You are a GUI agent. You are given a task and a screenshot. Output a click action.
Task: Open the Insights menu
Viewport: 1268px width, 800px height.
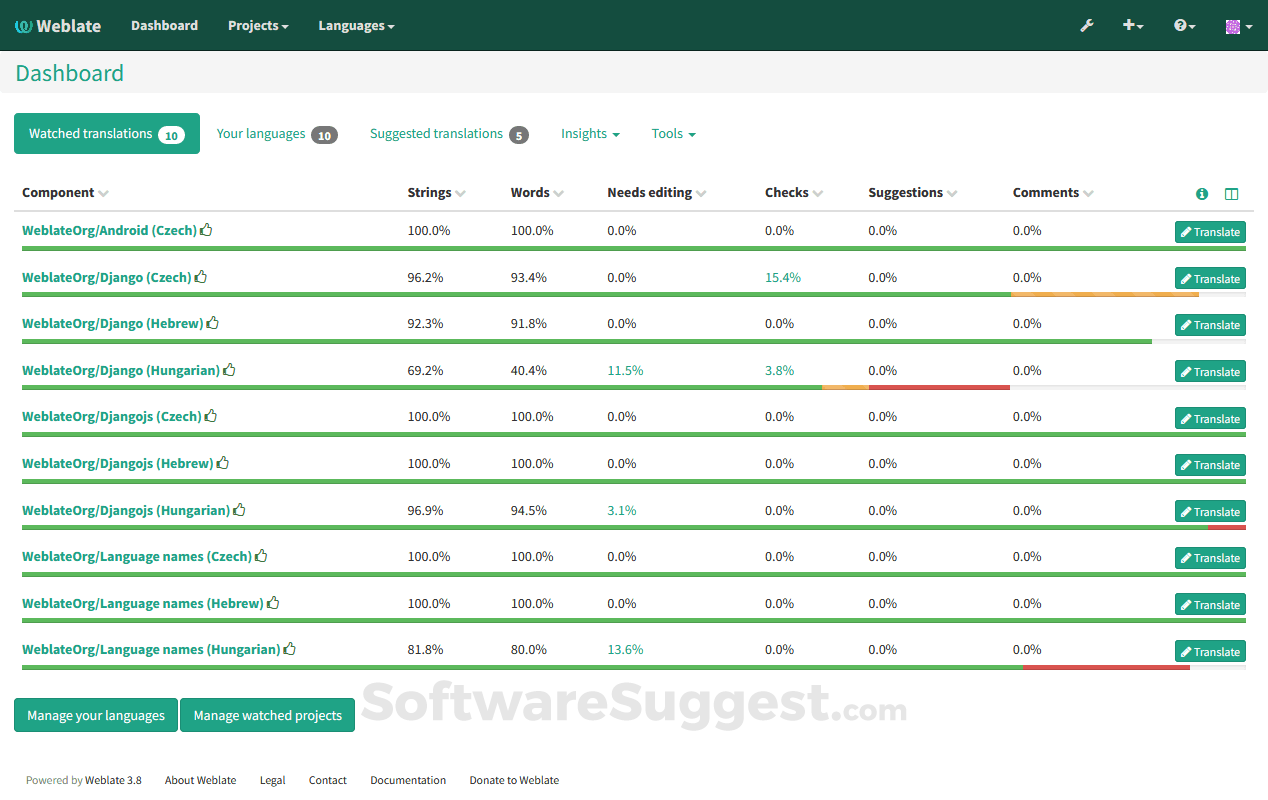click(x=589, y=133)
